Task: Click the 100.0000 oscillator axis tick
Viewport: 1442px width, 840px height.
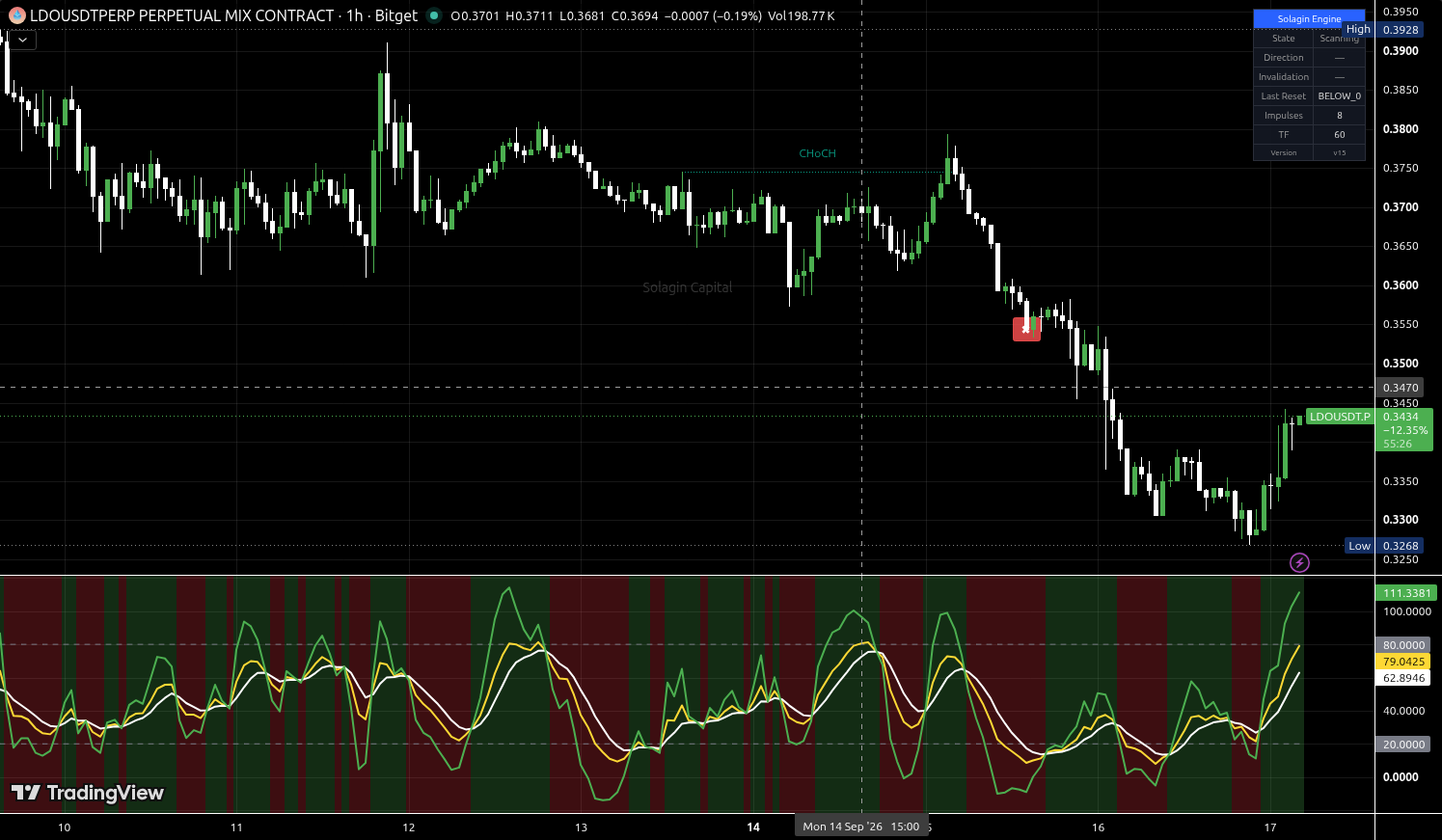Action: (1407, 611)
